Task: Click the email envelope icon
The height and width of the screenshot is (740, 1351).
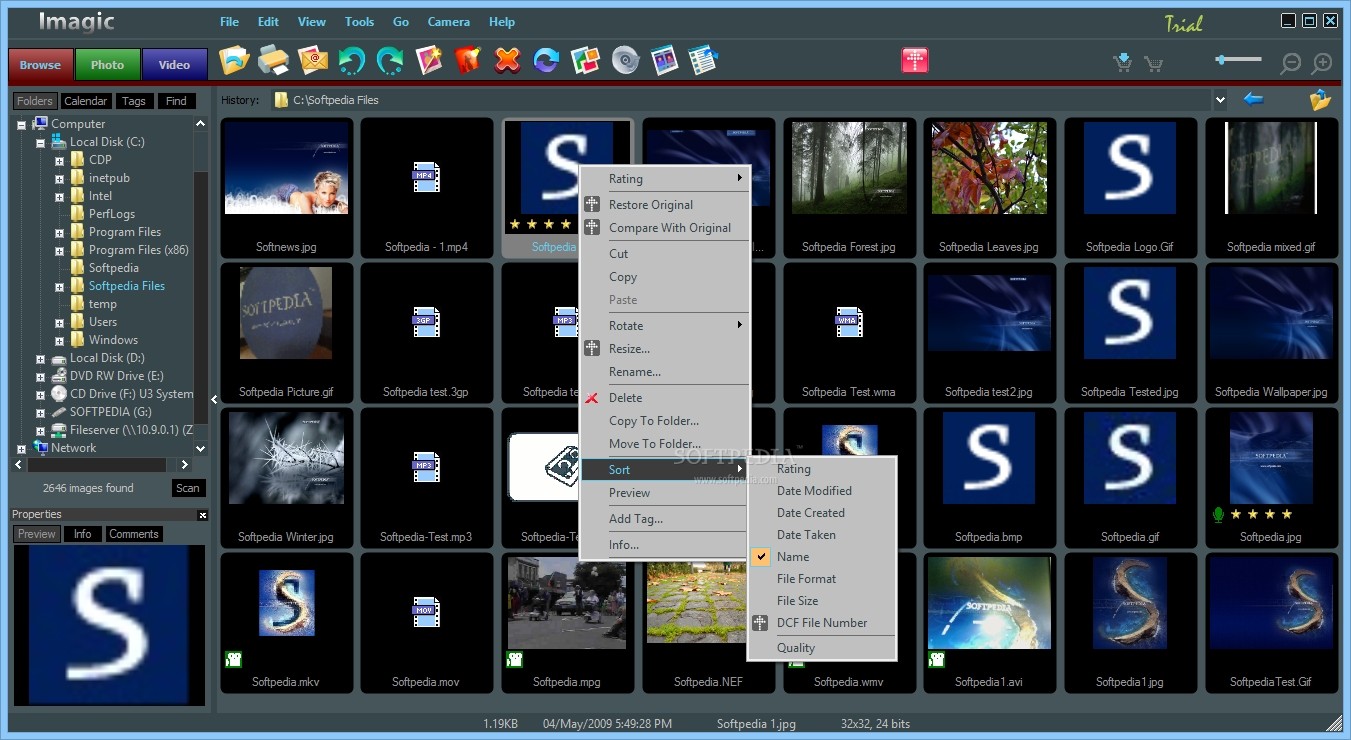Action: click(313, 61)
